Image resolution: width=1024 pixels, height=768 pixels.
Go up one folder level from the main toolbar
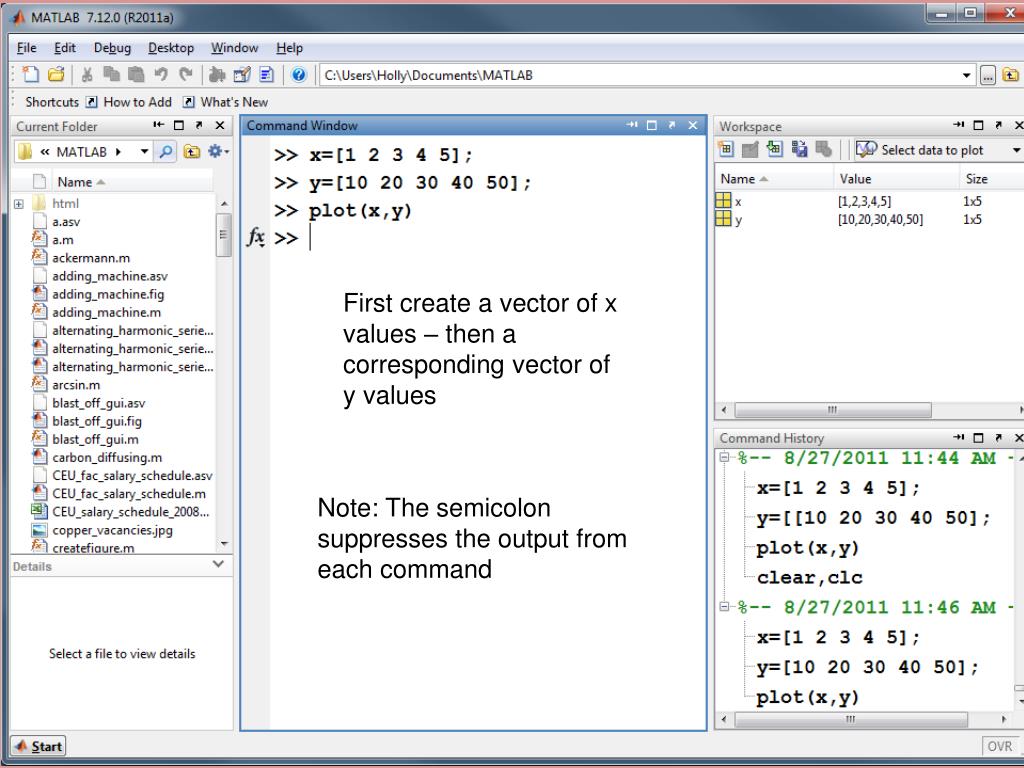click(x=1010, y=76)
